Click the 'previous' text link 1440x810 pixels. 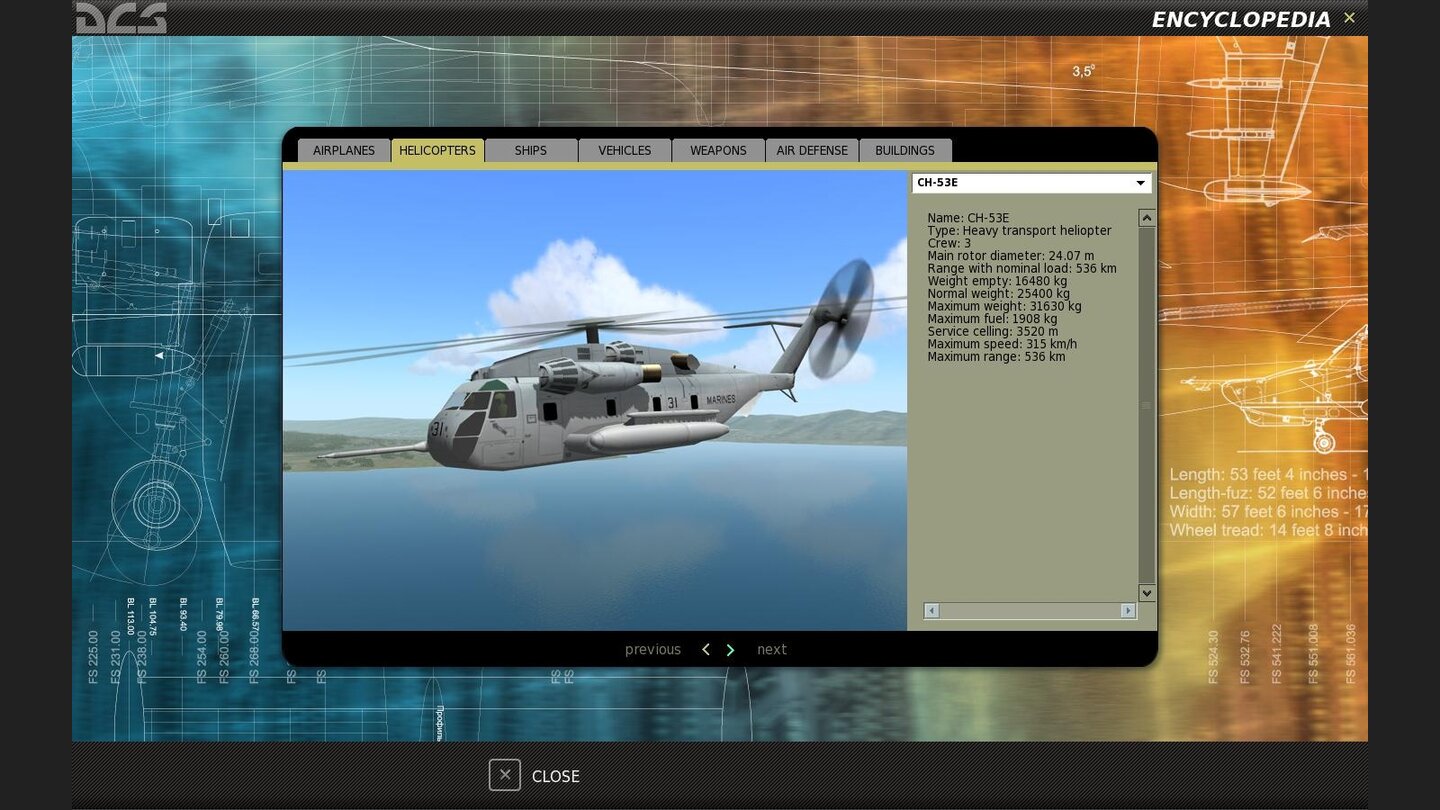[x=653, y=650]
